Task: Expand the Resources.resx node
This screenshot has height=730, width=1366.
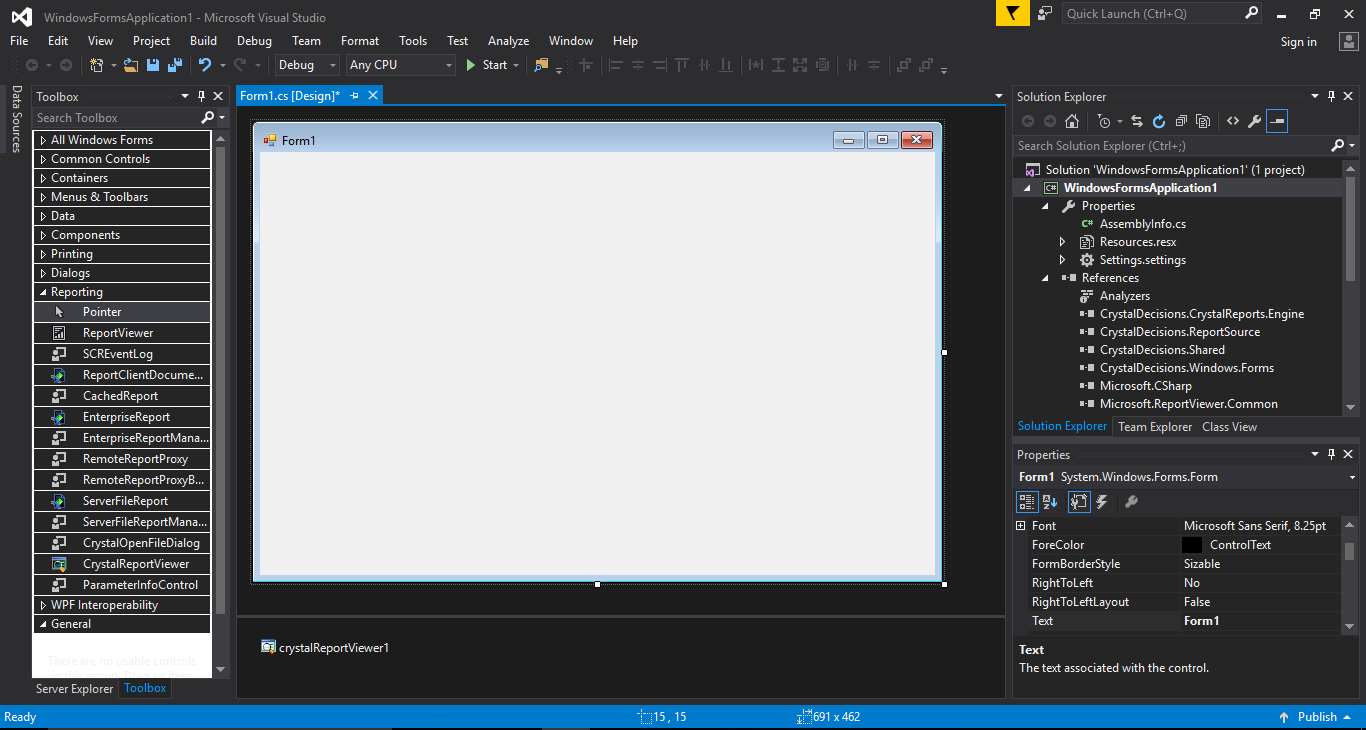Action: tap(1062, 242)
